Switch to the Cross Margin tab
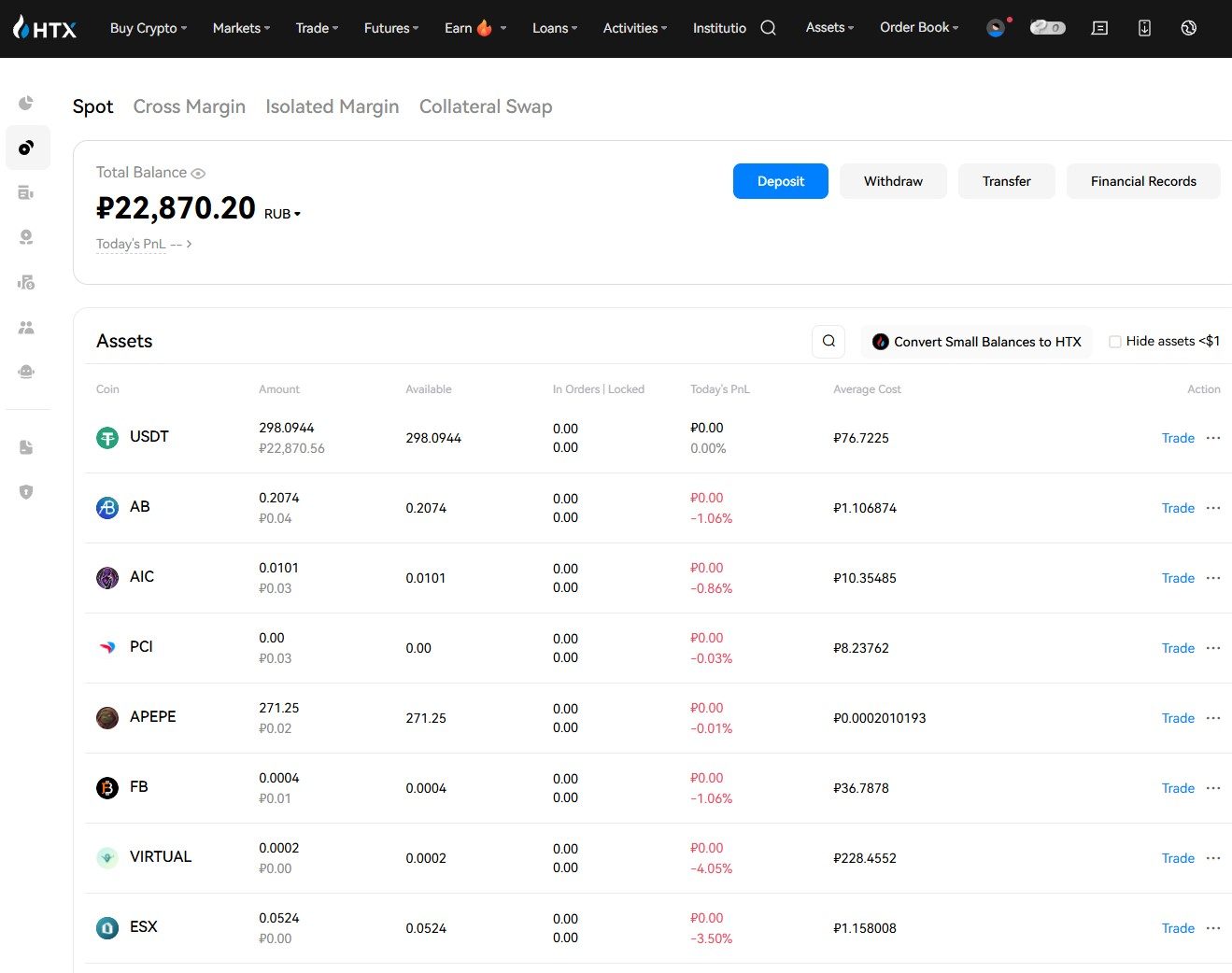Viewport: 1232px width, 973px height. pos(189,106)
